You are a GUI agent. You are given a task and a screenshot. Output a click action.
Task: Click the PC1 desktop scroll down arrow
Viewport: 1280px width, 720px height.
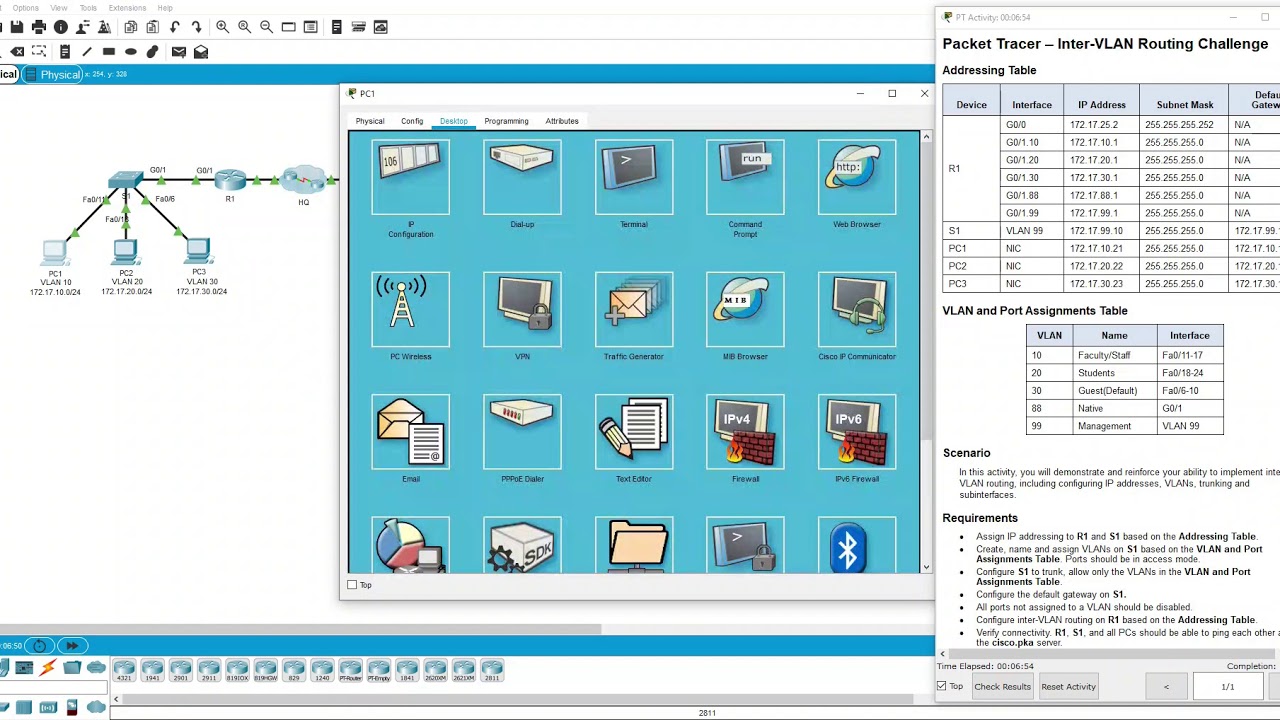926,567
